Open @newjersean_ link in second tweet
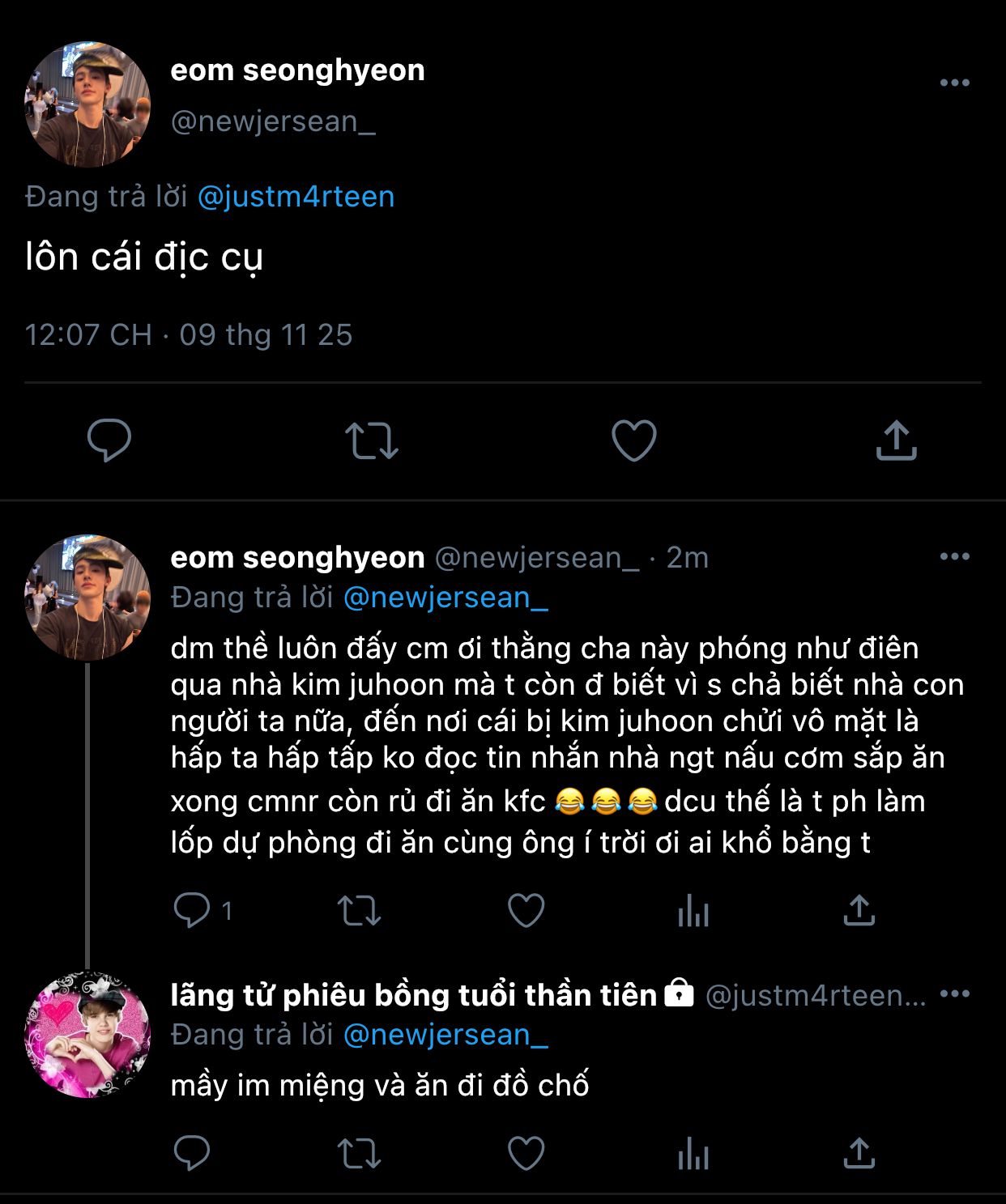The width and height of the screenshot is (1006, 1204). pos(445,598)
